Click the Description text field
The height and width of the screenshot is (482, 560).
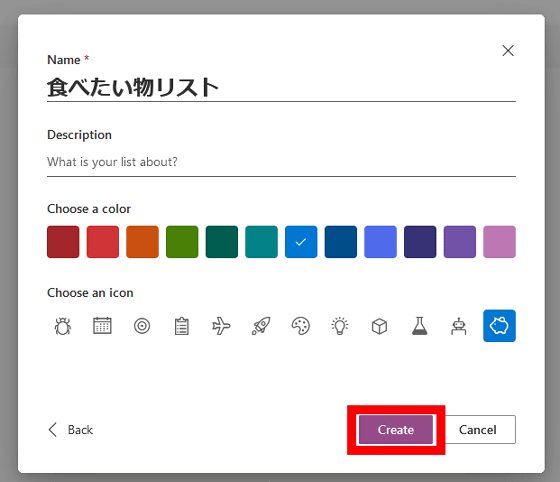coord(281,162)
